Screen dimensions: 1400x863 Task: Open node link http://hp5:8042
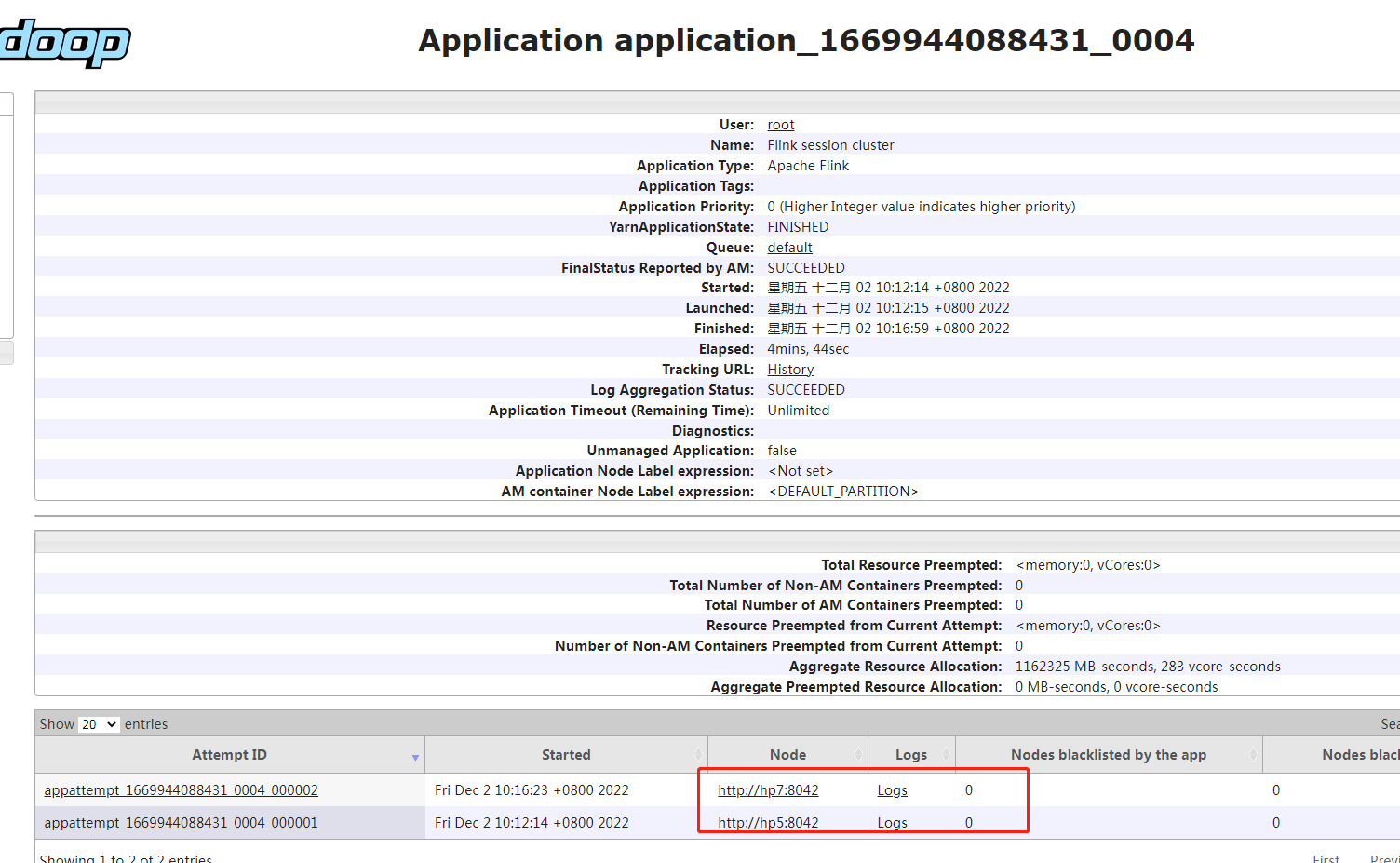pyautogui.click(x=768, y=823)
